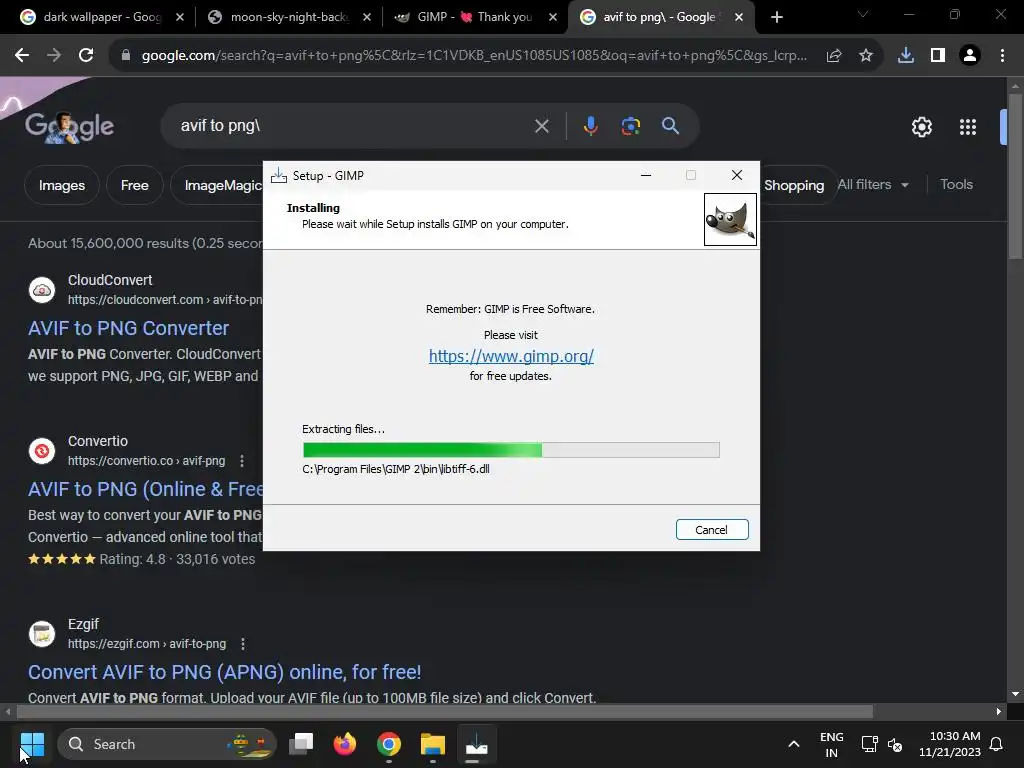Open the Windows Start menu

32,744
